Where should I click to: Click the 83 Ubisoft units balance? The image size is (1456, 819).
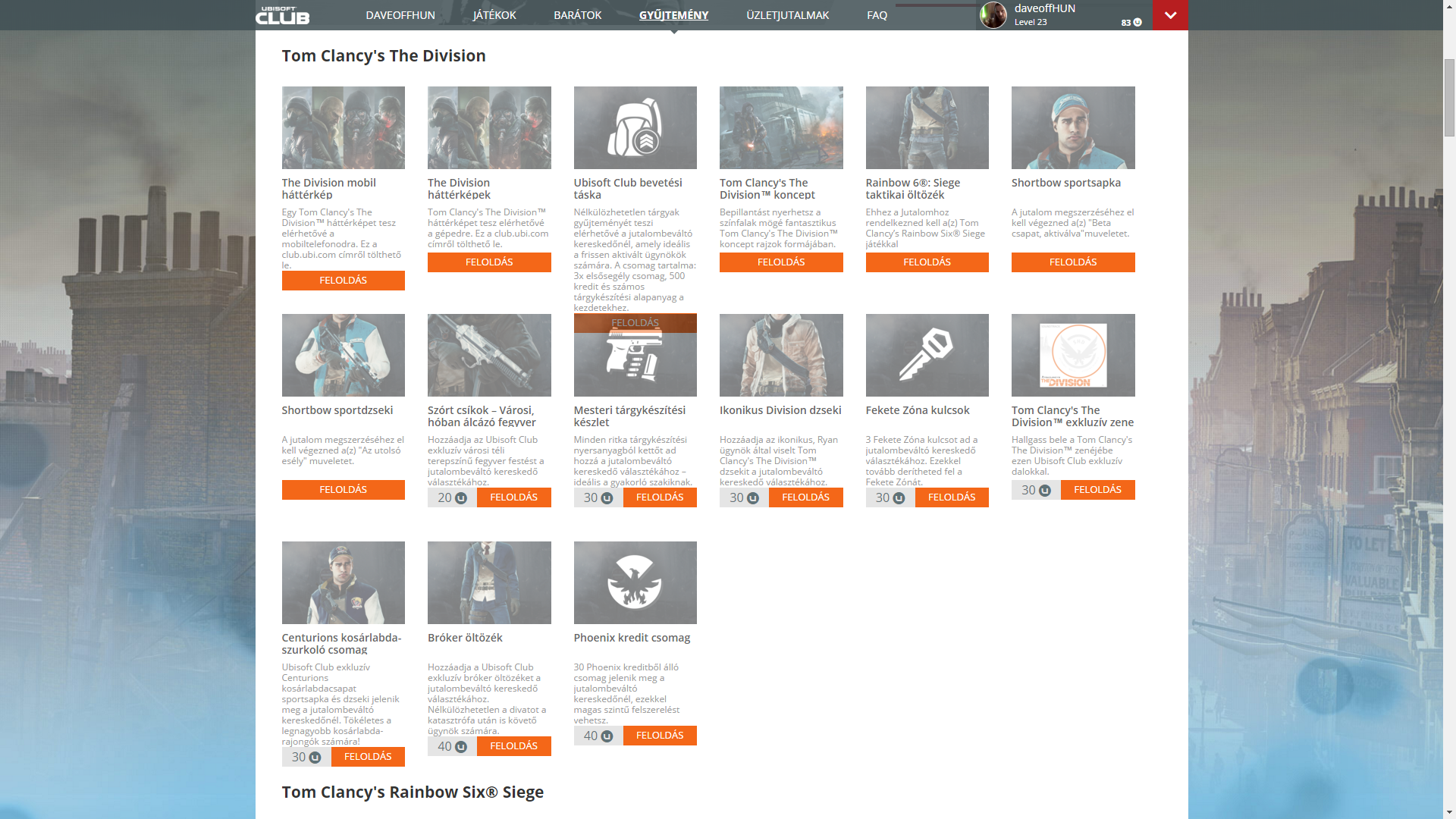pos(1131,23)
